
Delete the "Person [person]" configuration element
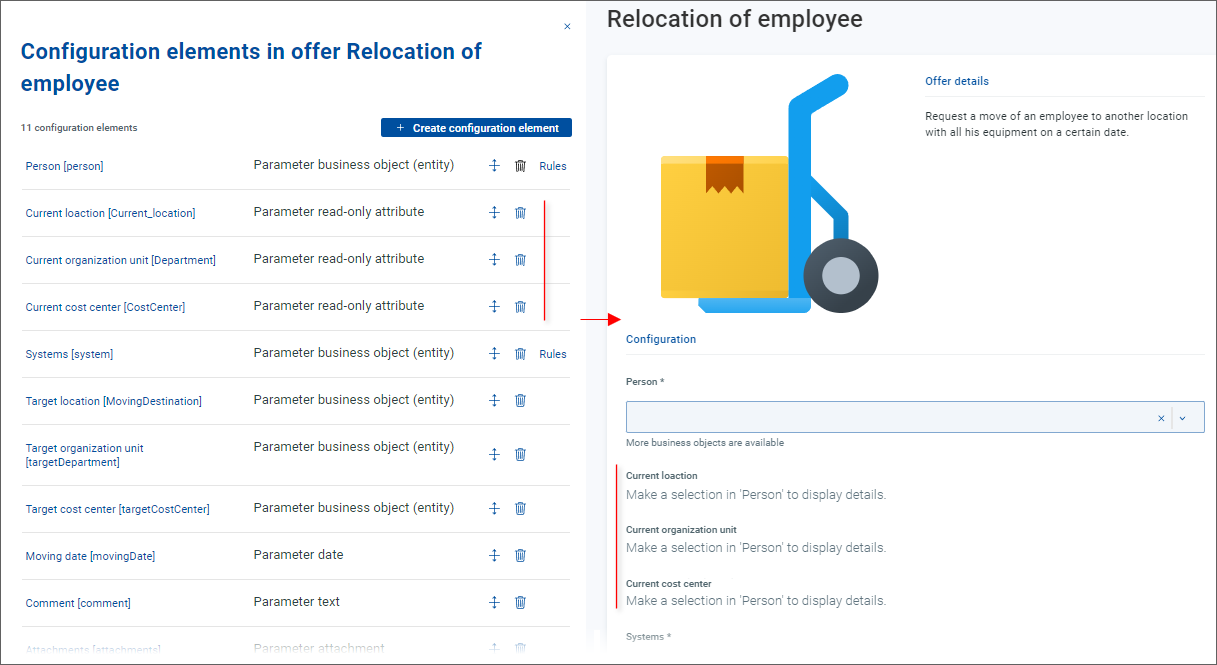tap(520, 165)
